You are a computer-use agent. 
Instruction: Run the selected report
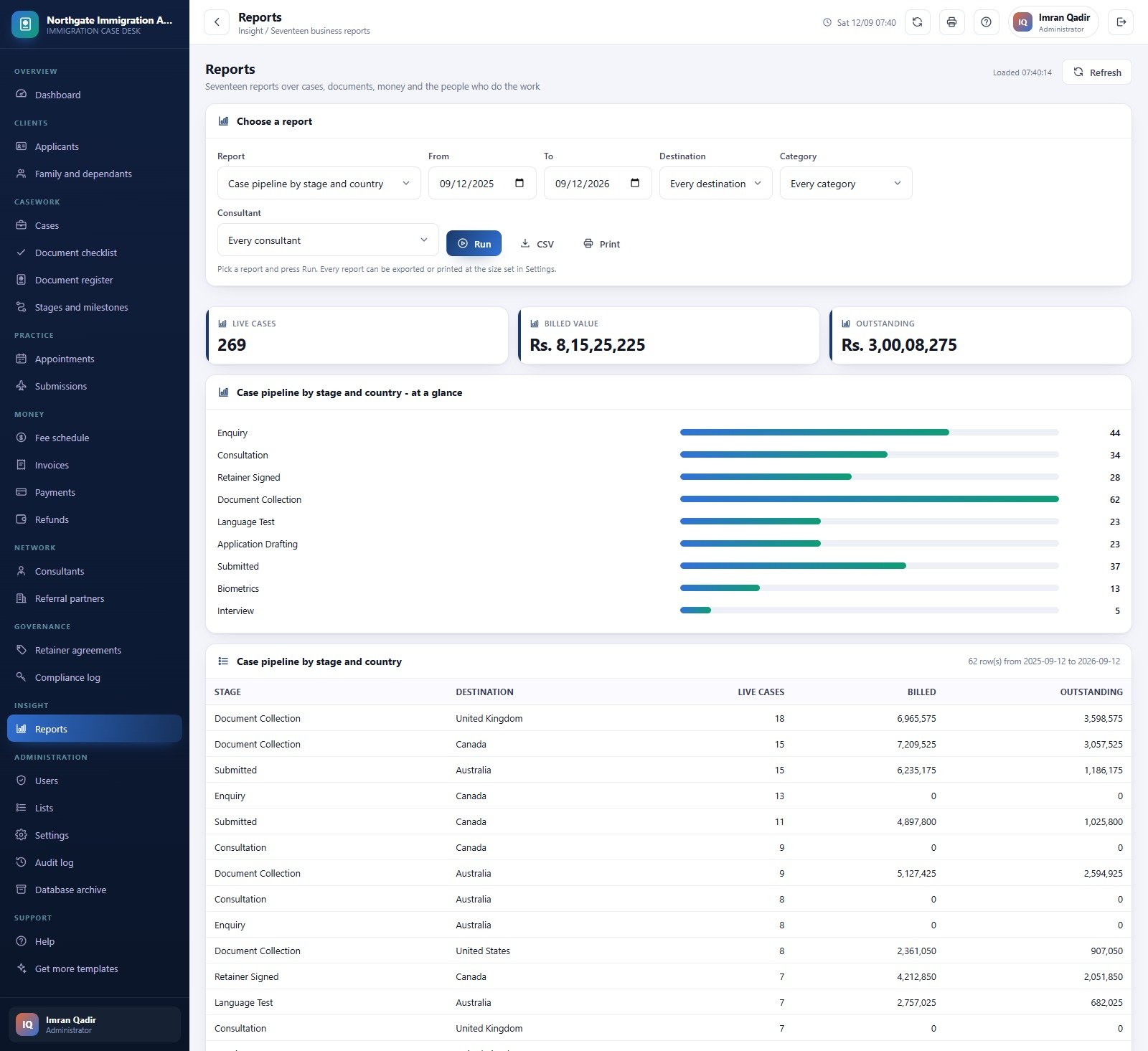click(474, 243)
